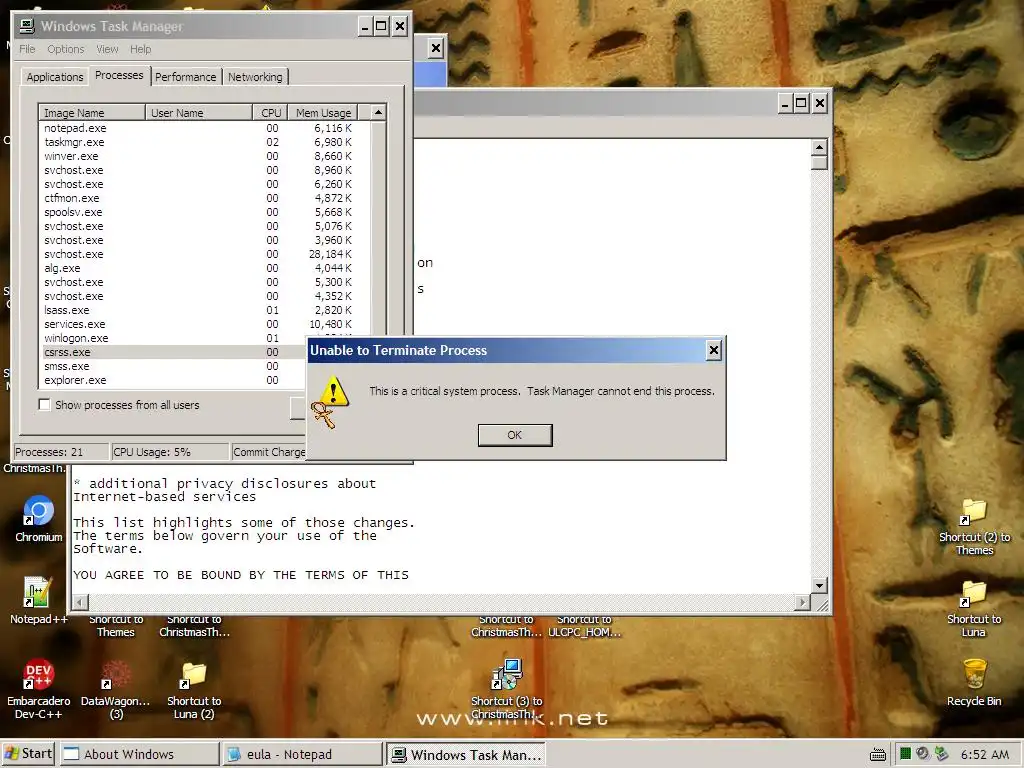This screenshot has width=1024, height=768.
Task: Open the DataWagon (3) desktop shortcut
Action: coord(116,688)
